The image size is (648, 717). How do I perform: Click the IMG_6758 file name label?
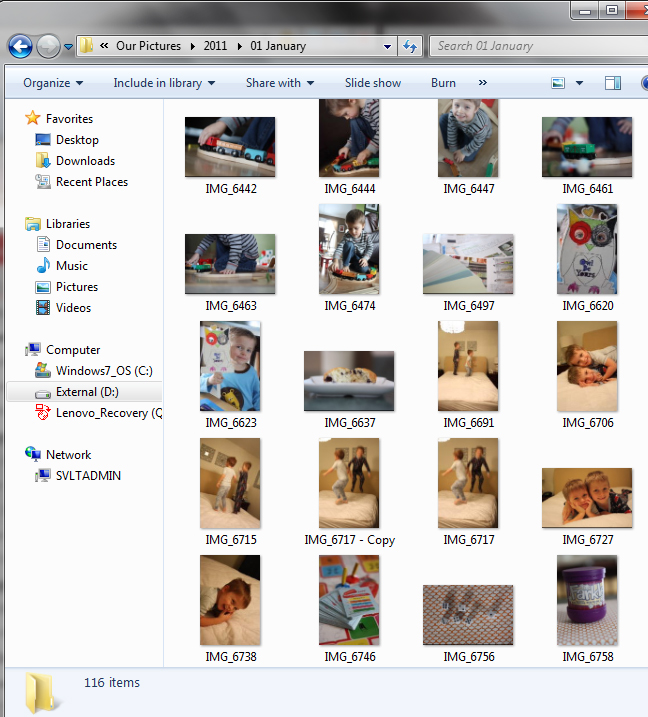[x=588, y=657]
